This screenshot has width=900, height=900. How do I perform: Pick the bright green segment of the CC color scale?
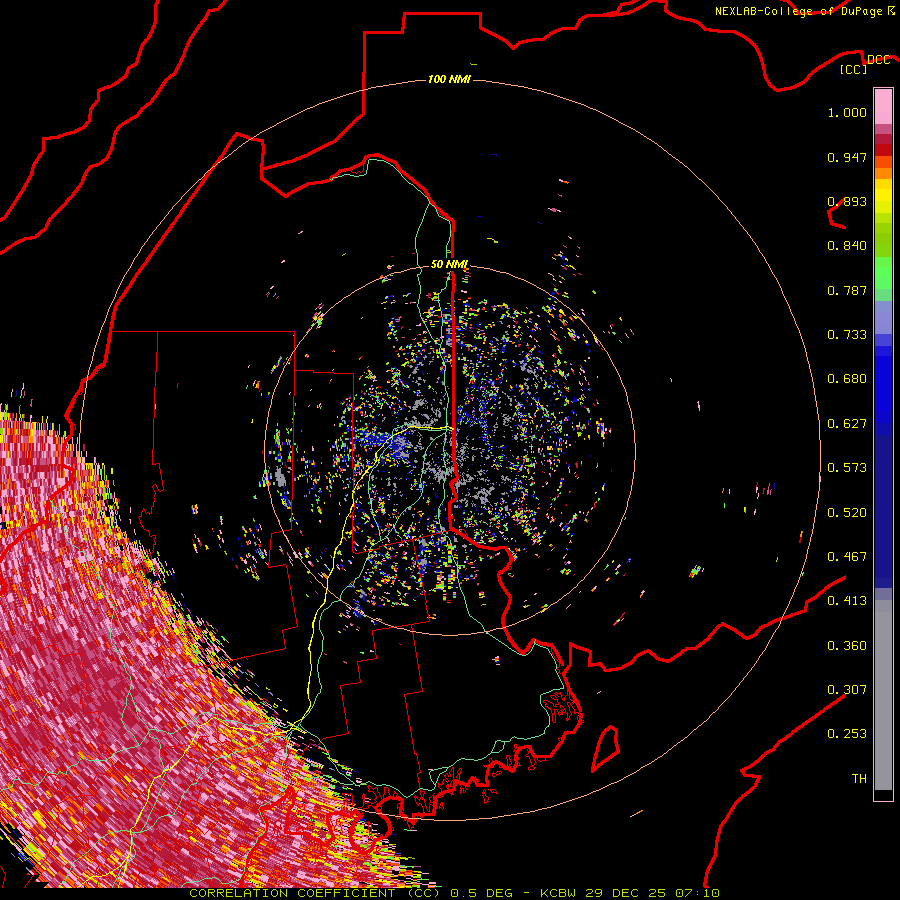883,273
